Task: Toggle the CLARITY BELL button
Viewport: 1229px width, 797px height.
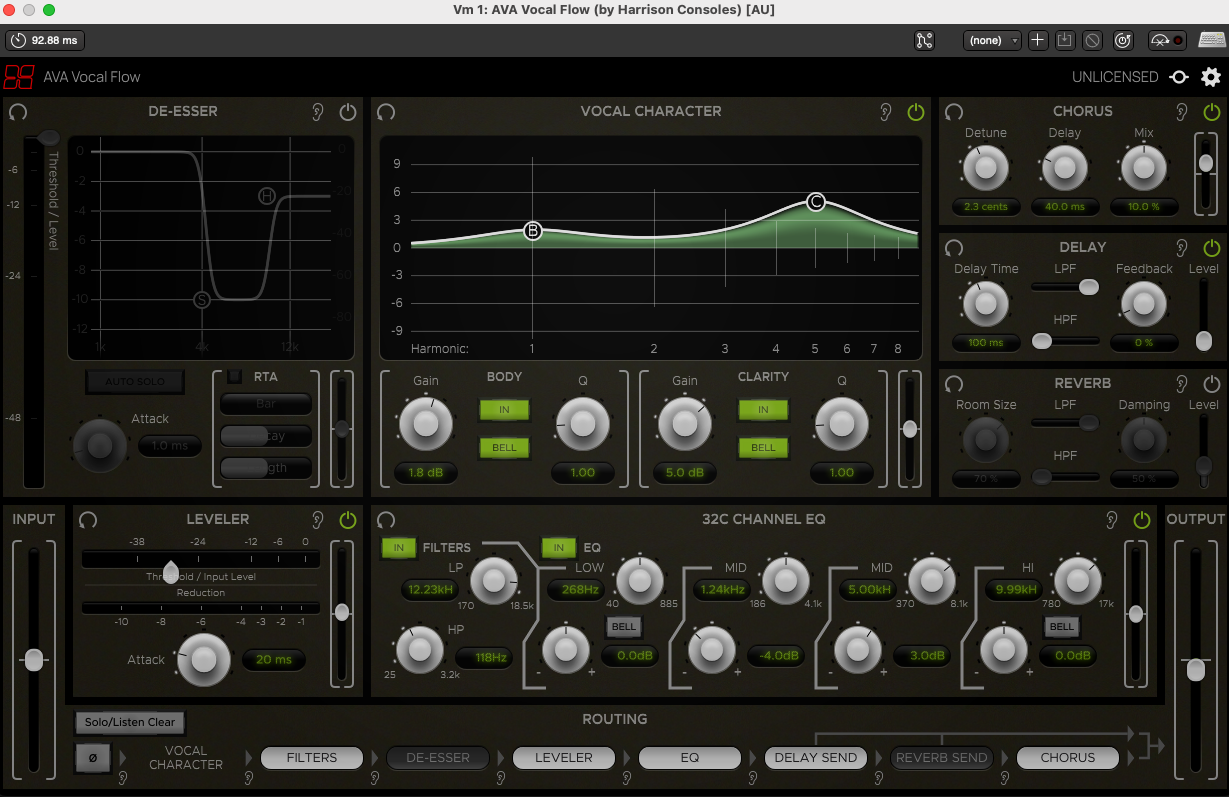Action: 763,447
